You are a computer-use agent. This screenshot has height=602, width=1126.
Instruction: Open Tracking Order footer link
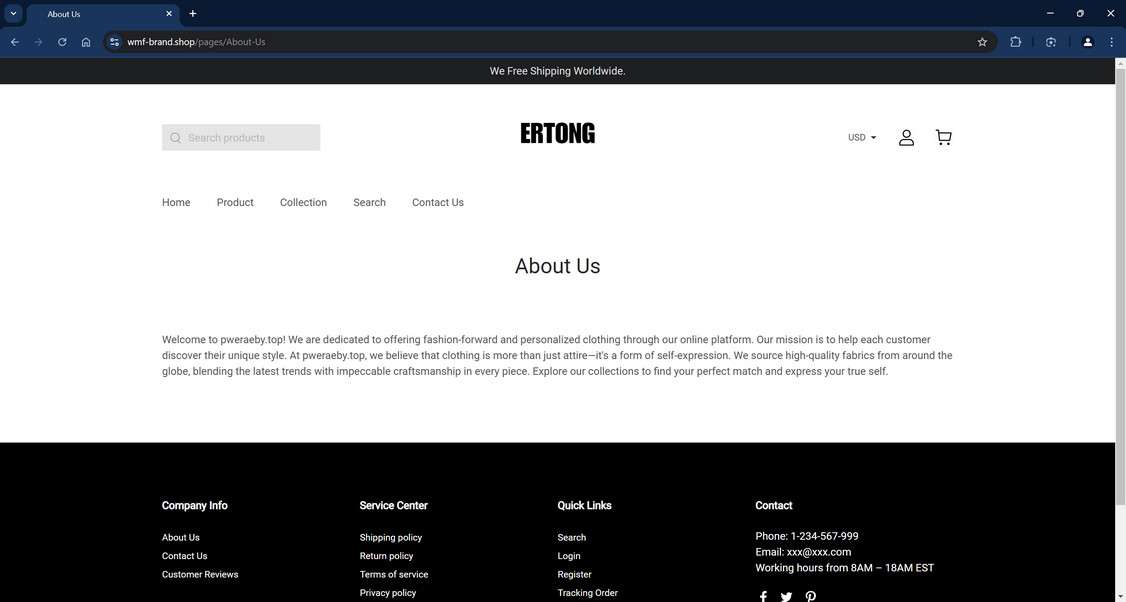(587, 593)
